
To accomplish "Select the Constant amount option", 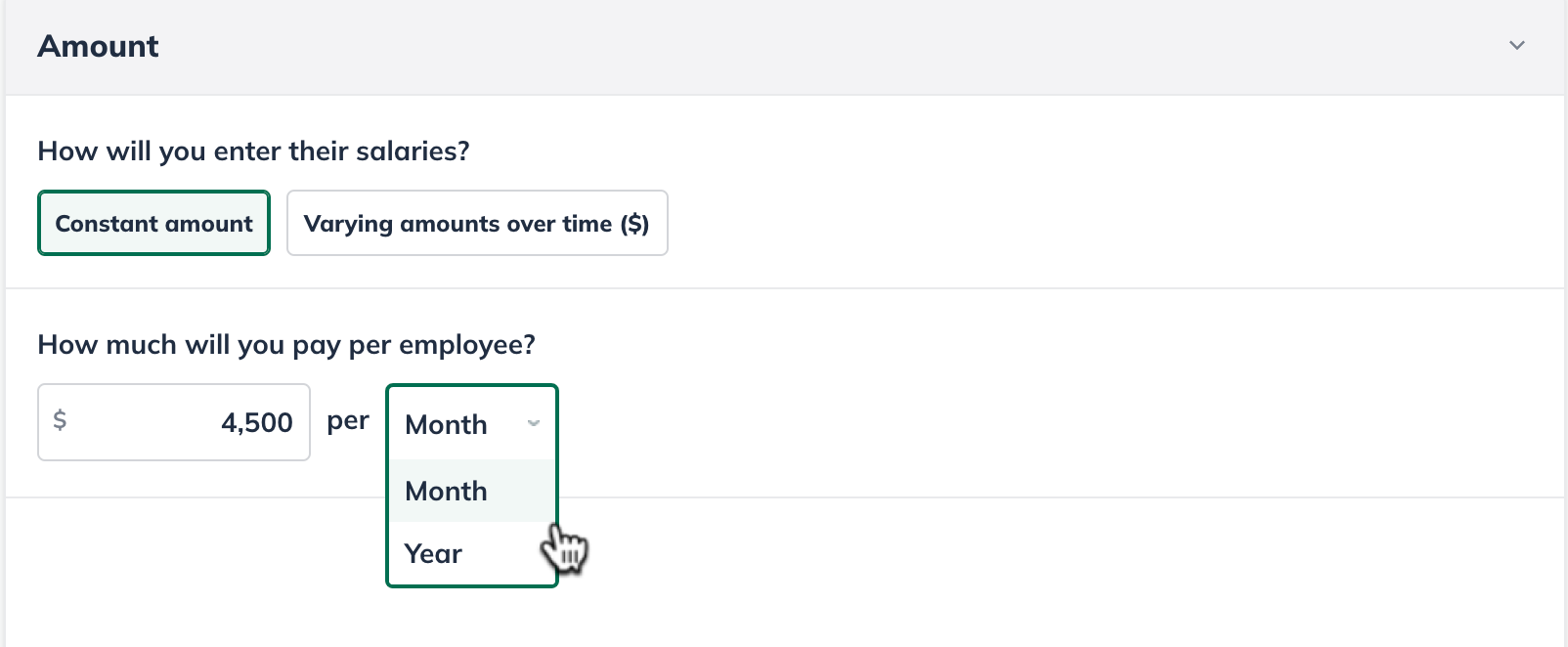I will (x=153, y=223).
